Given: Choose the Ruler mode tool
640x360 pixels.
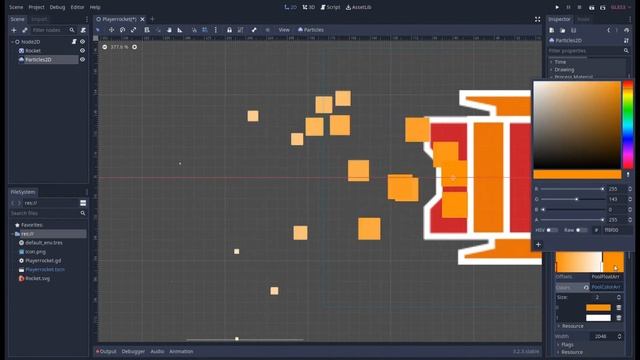Looking at the screenshot, I should [x=180, y=30].
